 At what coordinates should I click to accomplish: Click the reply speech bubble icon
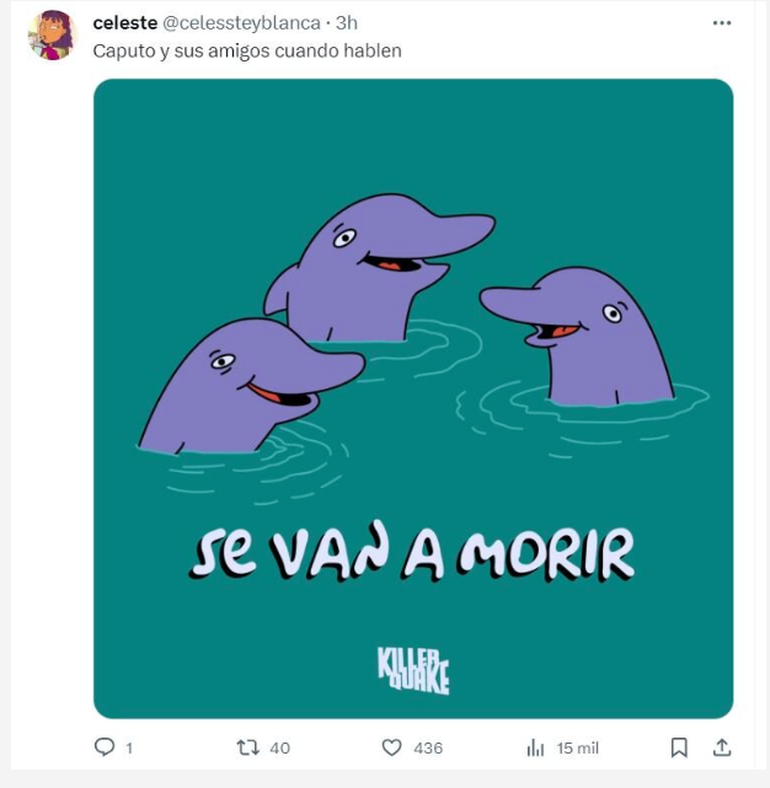pyautogui.click(x=104, y=747)
